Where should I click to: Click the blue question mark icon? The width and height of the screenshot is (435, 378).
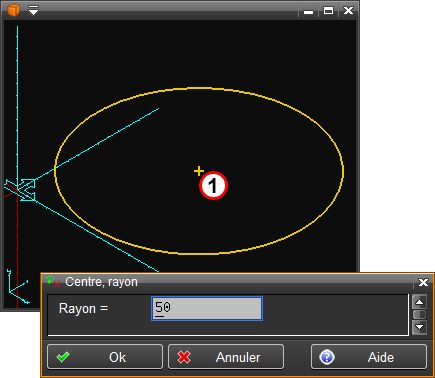pos(327,357)
